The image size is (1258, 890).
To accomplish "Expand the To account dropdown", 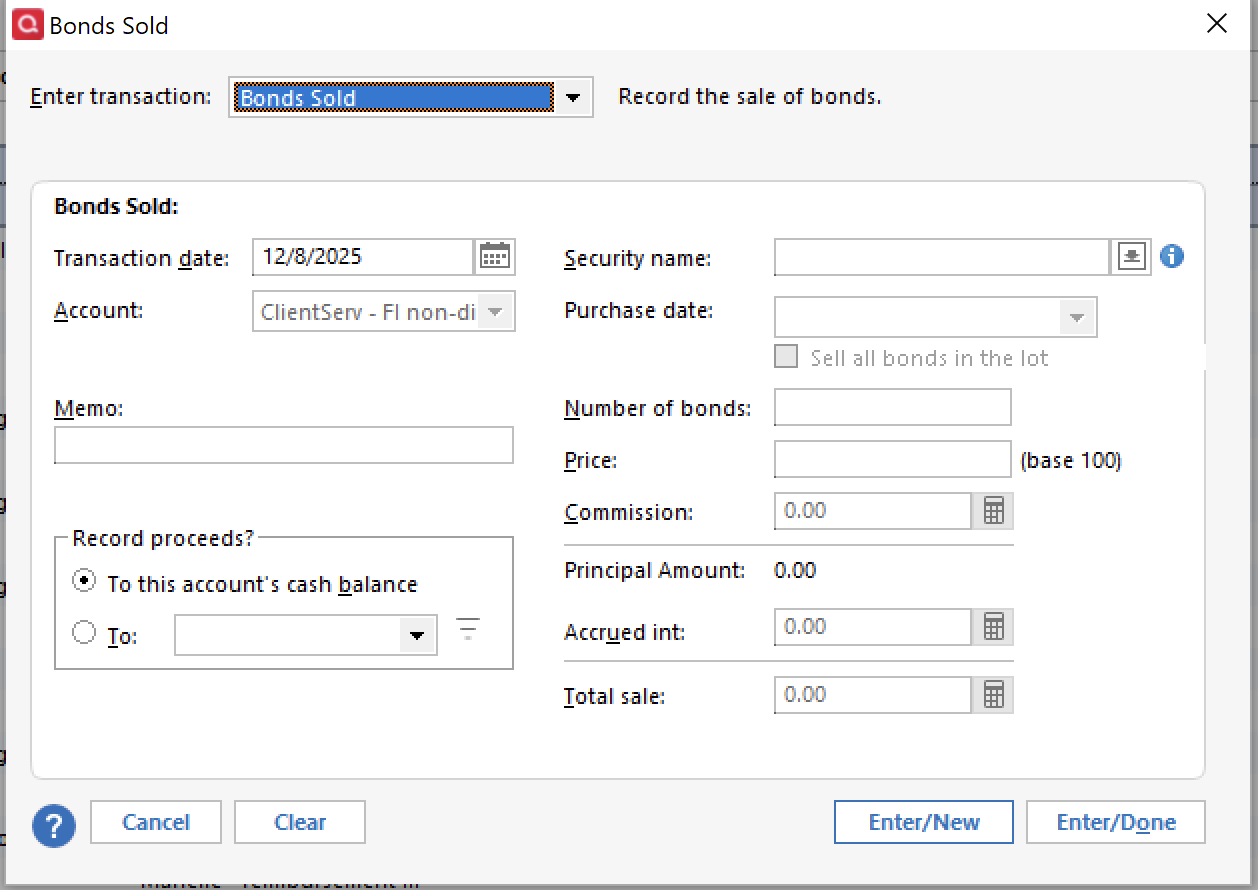I will point(417,634).
